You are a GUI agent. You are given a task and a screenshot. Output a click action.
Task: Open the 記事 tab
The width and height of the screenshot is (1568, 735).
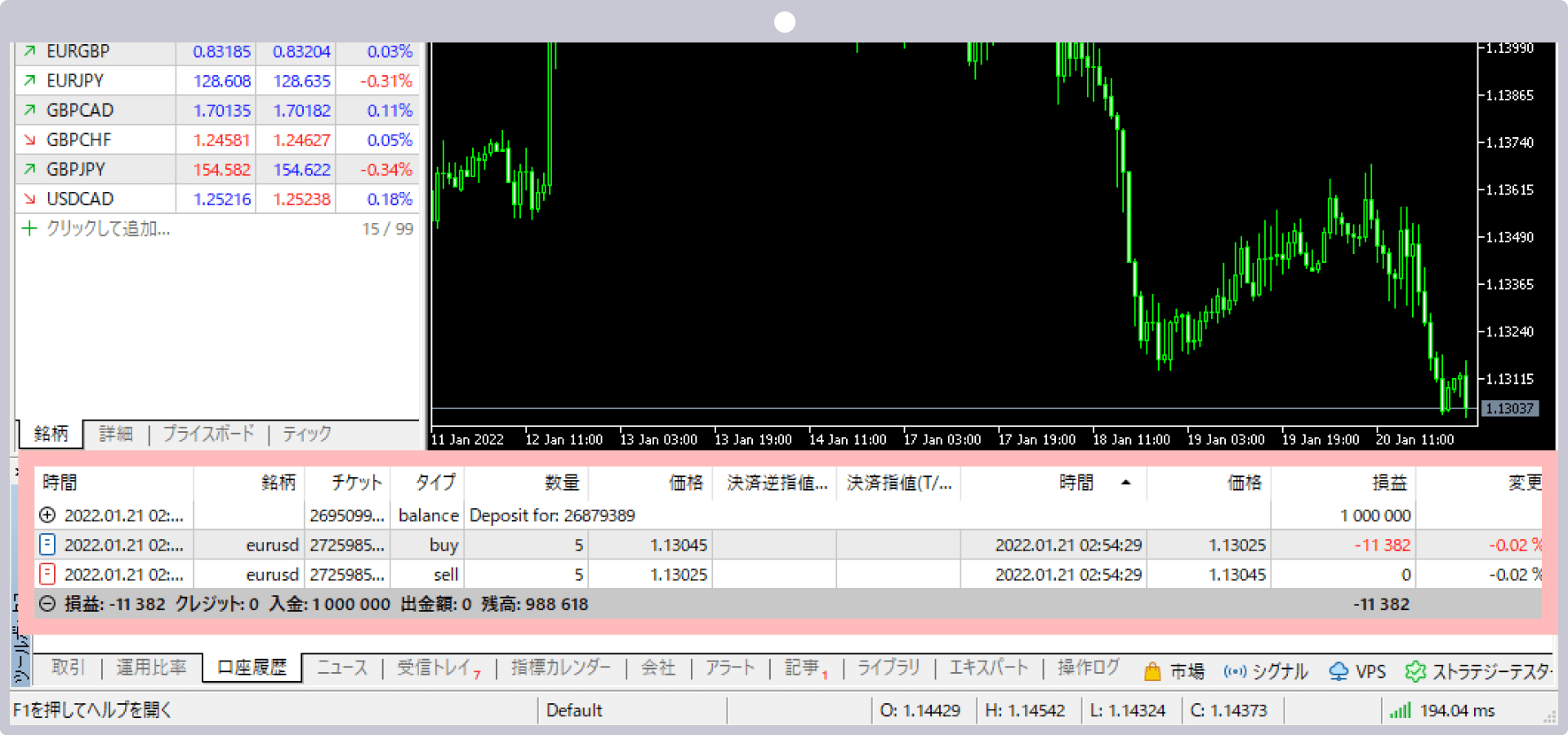tap(806, 668)
